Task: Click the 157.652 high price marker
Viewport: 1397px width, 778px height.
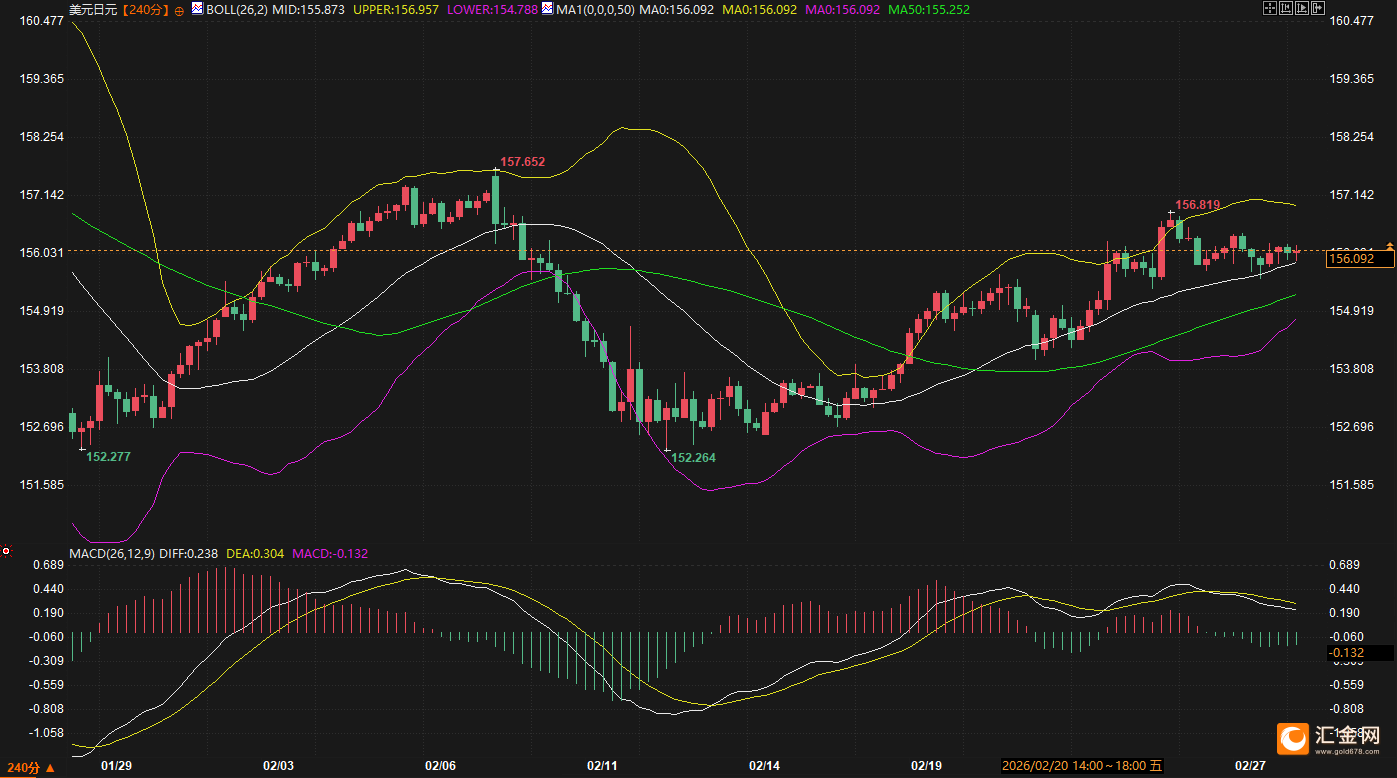Action: [522, 161]
